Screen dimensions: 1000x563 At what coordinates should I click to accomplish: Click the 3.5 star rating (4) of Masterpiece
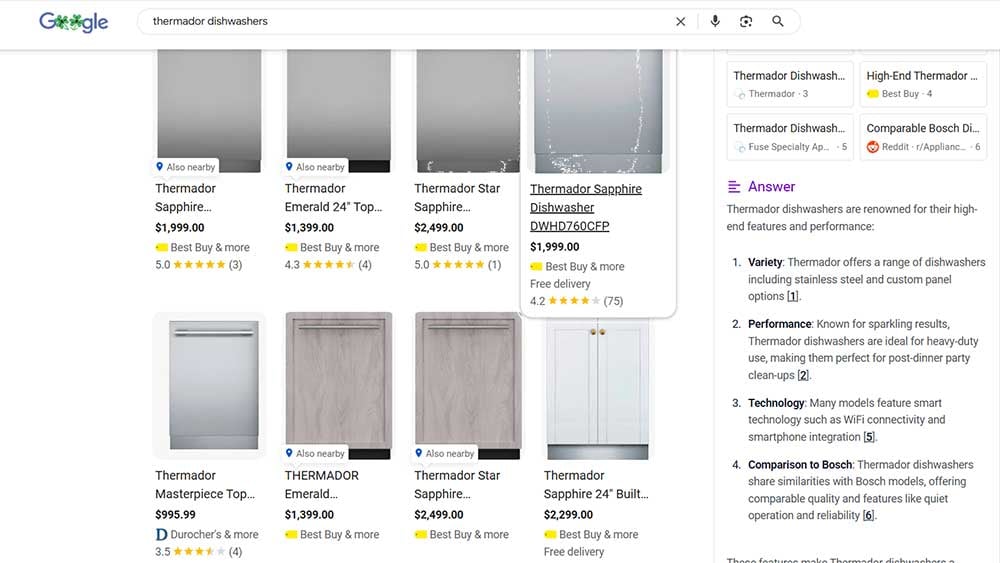point(198,552)
